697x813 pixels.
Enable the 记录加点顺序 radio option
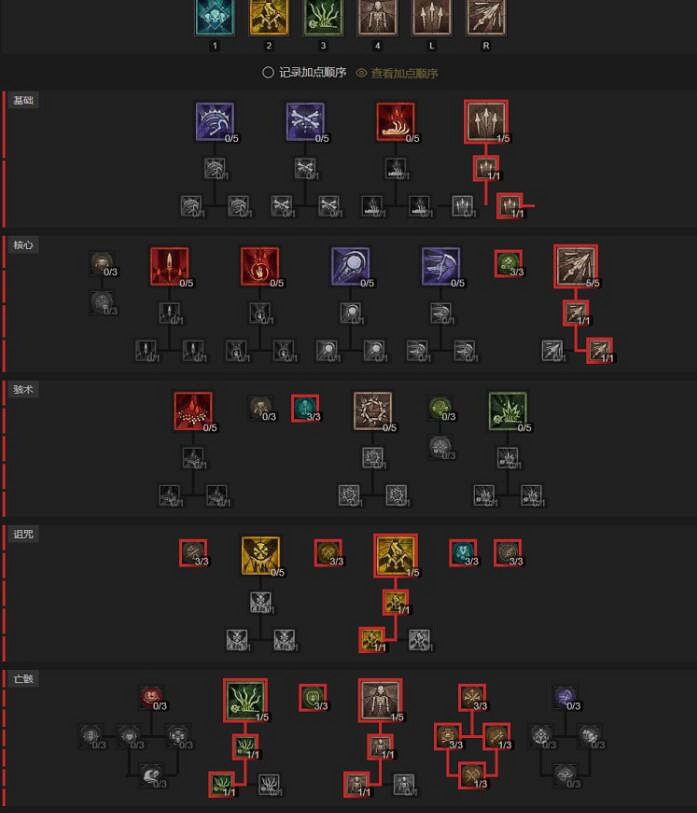click(x=268, y=73)
